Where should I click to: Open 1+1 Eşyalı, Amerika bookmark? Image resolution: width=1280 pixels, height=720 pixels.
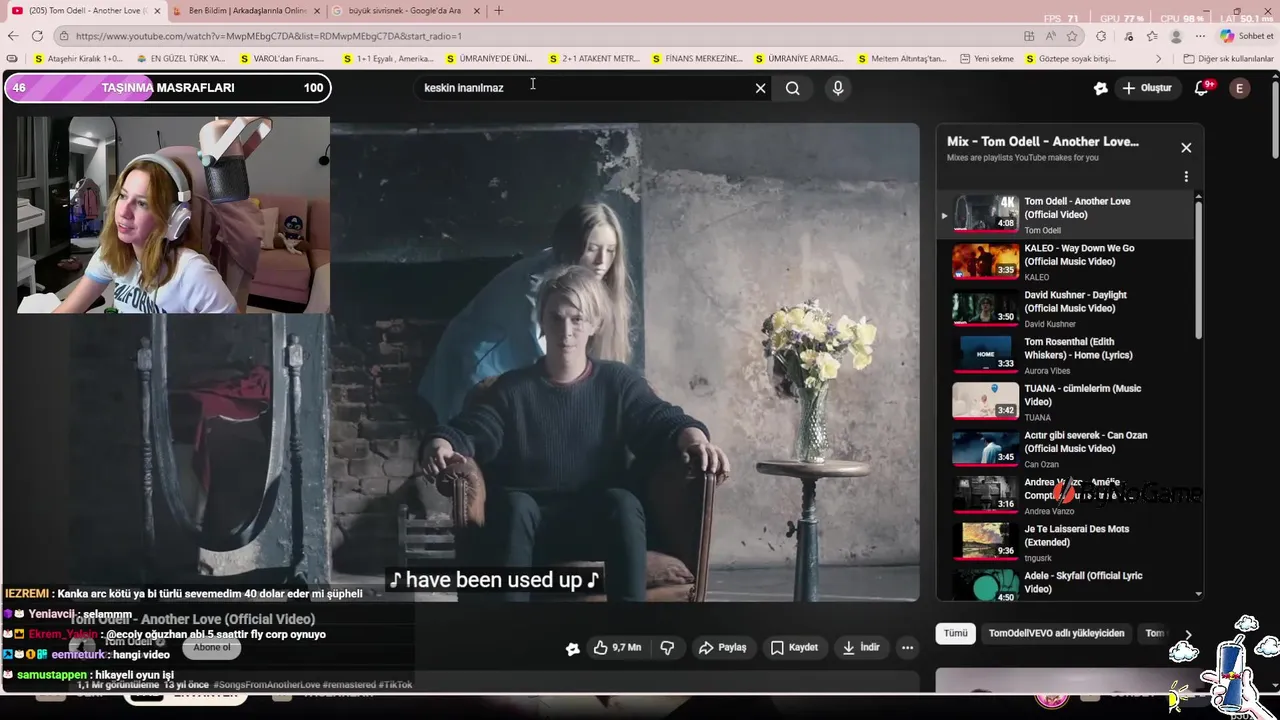388,59
